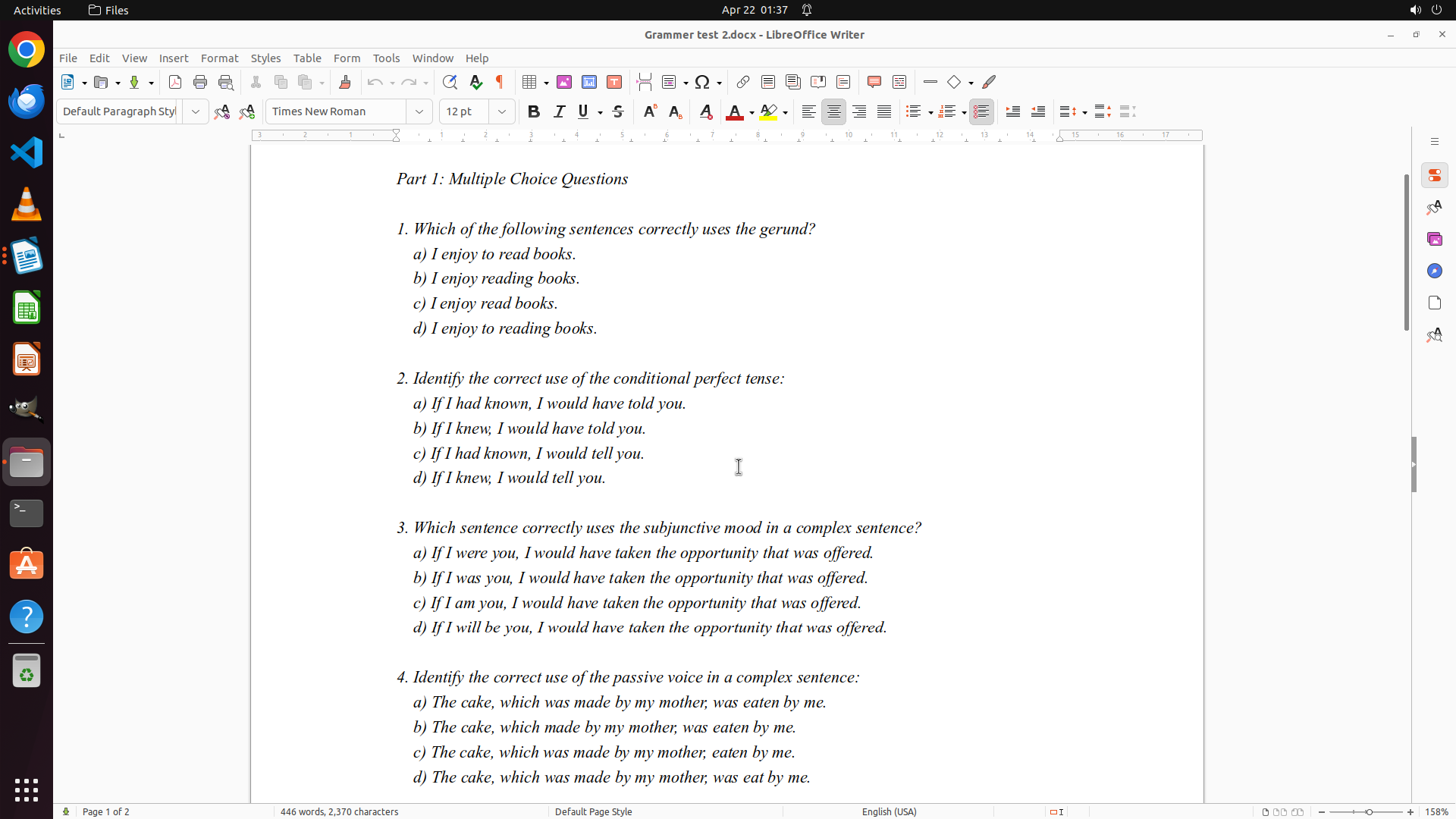Screen dimensions: 1456x819
Task: Export document directly as PDF
Action: [x=175, y=82]
